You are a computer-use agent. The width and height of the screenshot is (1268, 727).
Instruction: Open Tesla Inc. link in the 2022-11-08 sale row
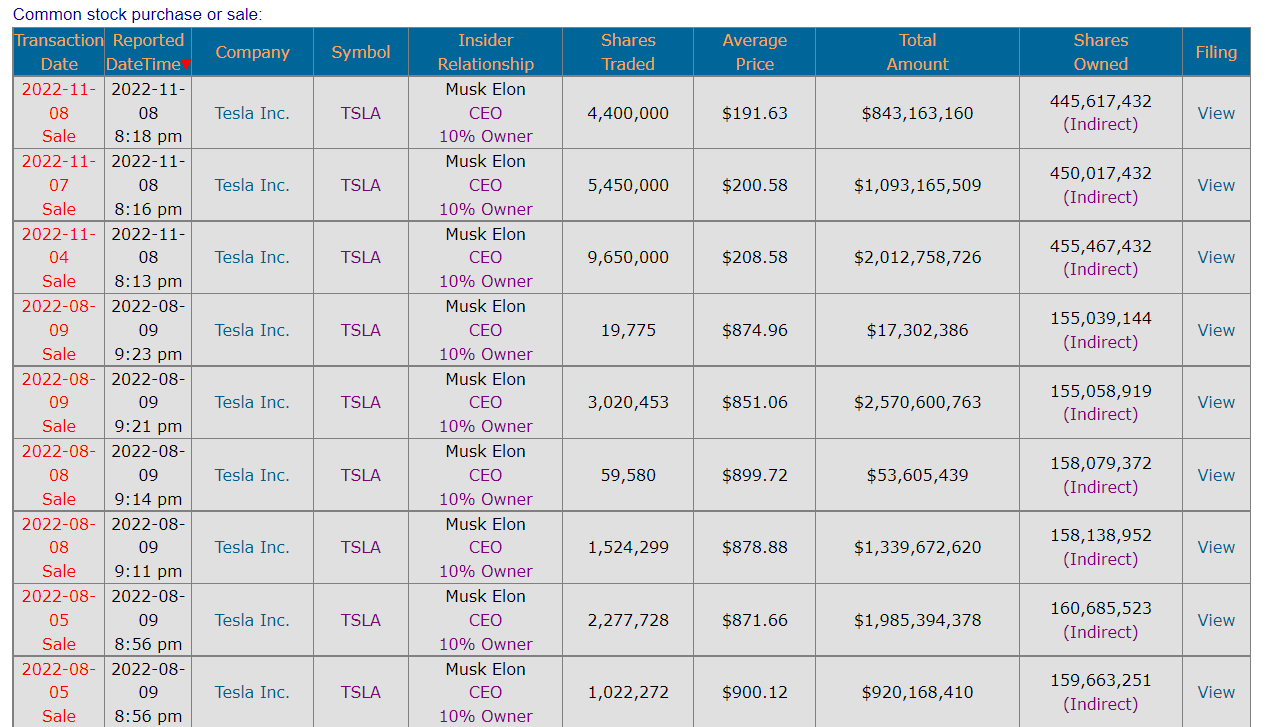pyautogui.click(x=252, y=113)
